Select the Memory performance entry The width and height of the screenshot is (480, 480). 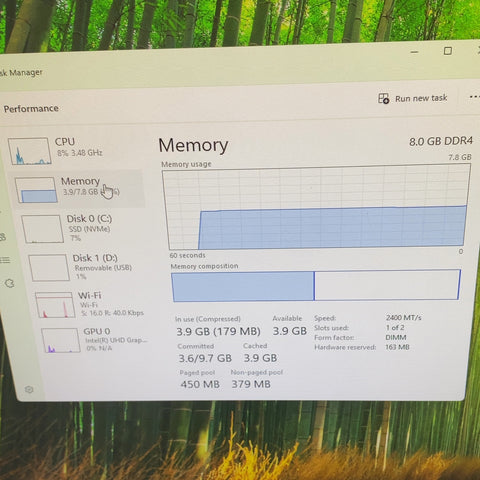(78, 189)
